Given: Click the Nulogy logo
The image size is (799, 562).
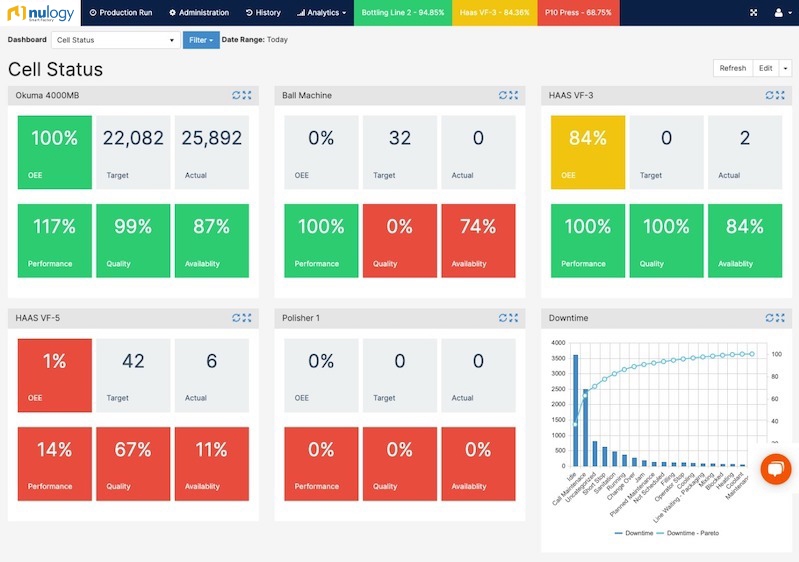Looking at the screenshot, I should pos(40,13).
